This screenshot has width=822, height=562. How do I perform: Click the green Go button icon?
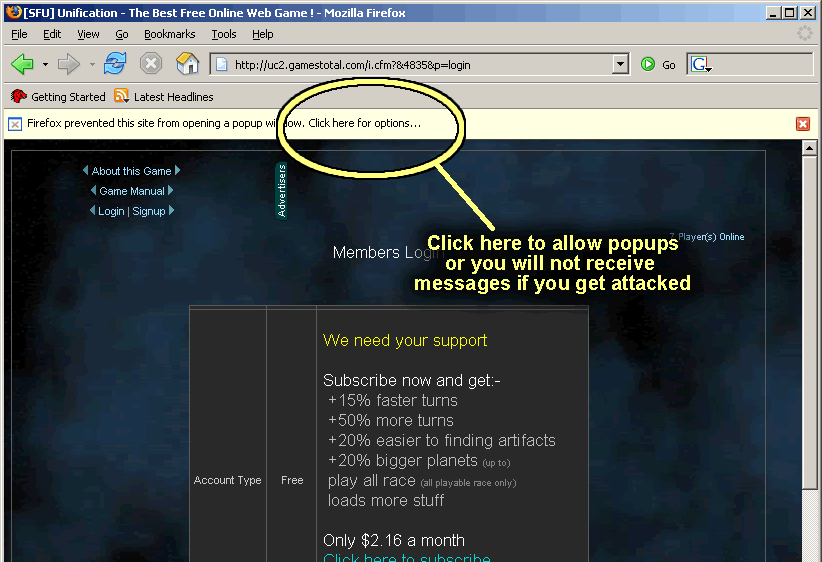(648, 64)
